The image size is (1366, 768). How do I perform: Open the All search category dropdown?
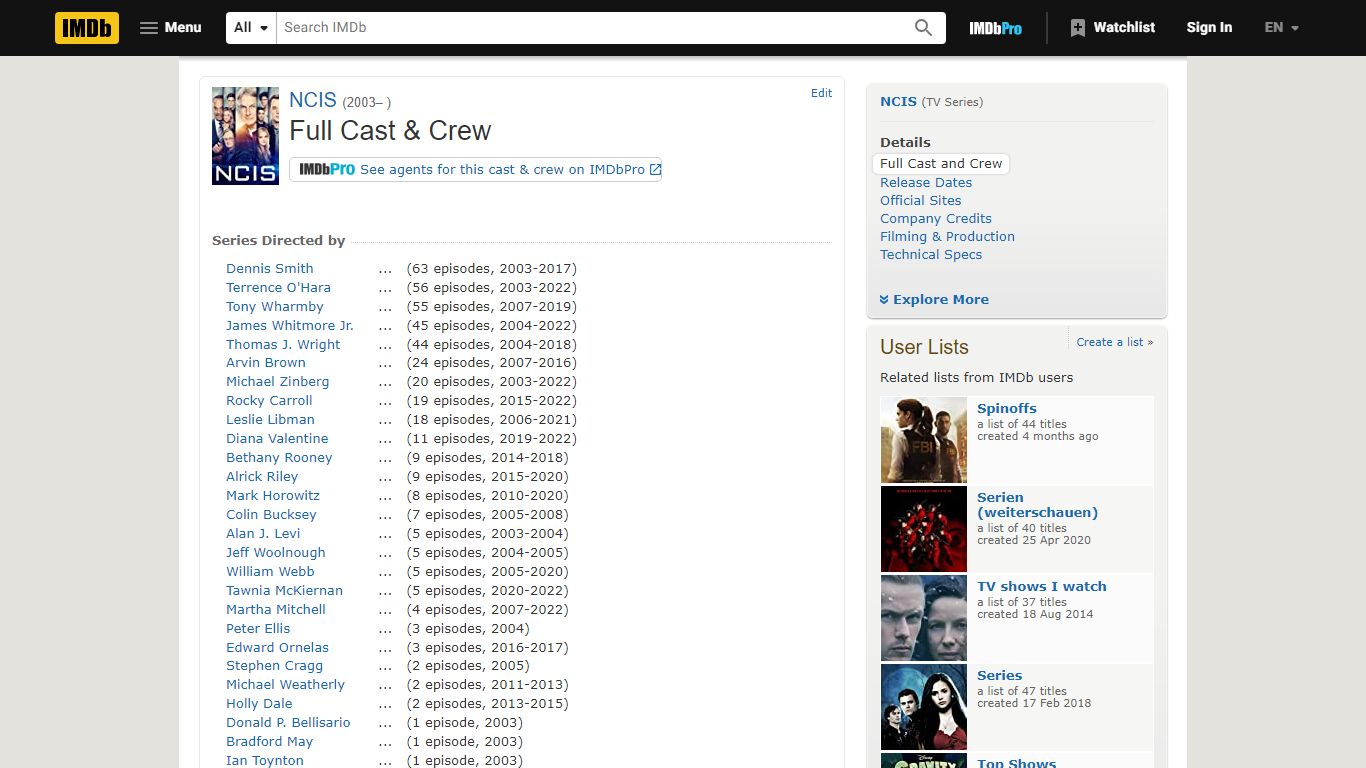[251, 28]
